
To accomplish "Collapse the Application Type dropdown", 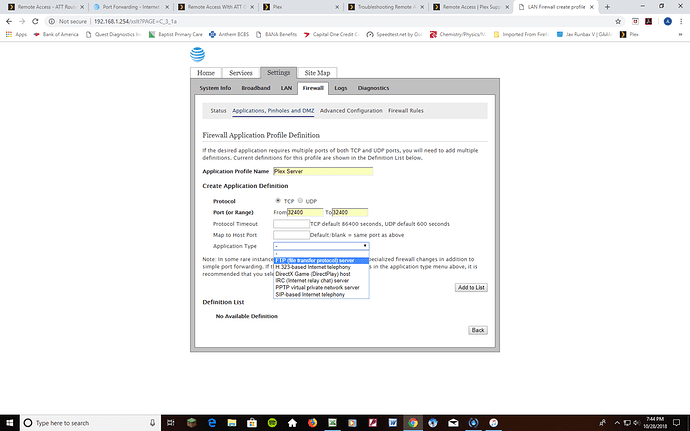I will pos(321,246).
